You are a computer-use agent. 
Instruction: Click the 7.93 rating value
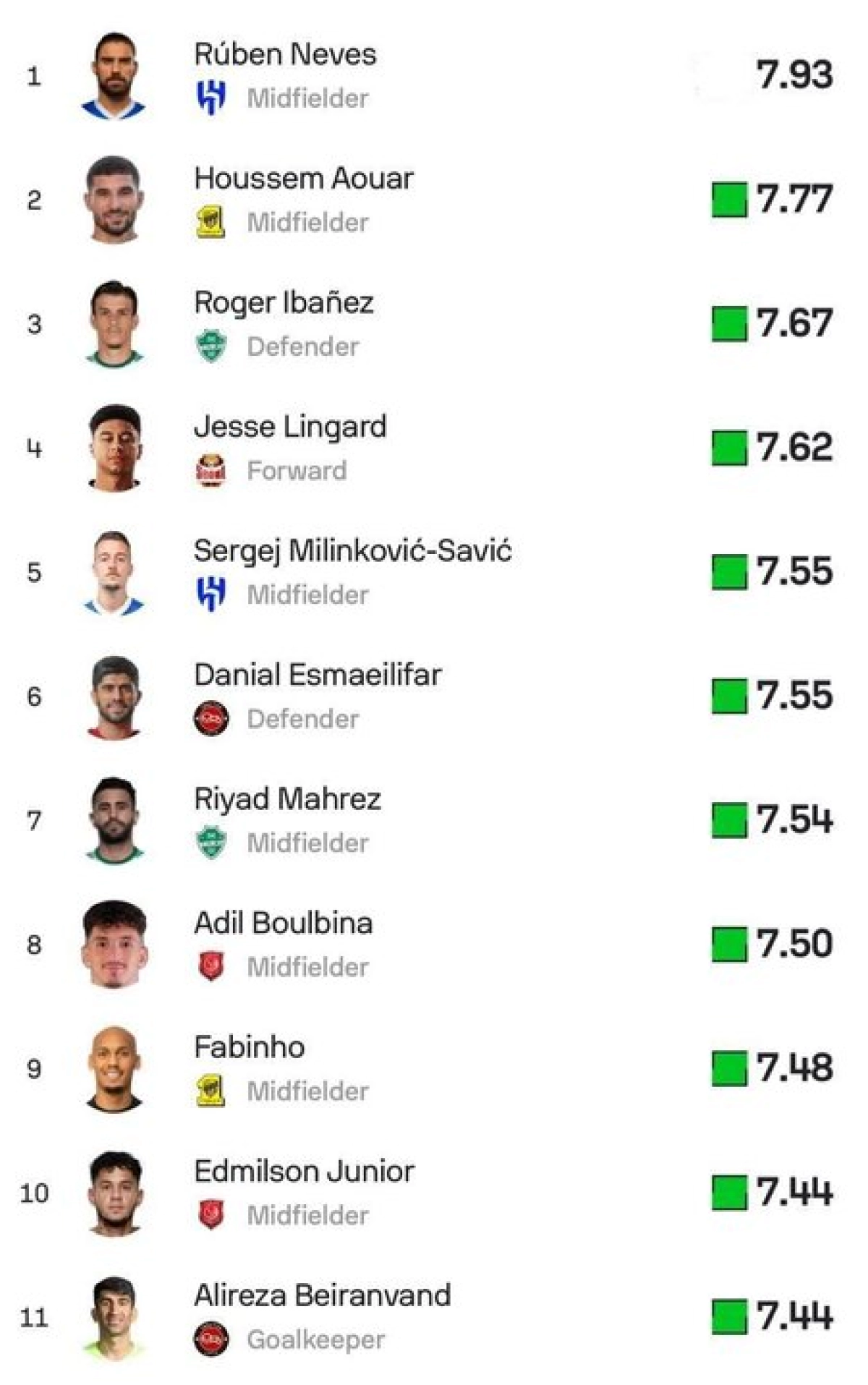[794, 74]
